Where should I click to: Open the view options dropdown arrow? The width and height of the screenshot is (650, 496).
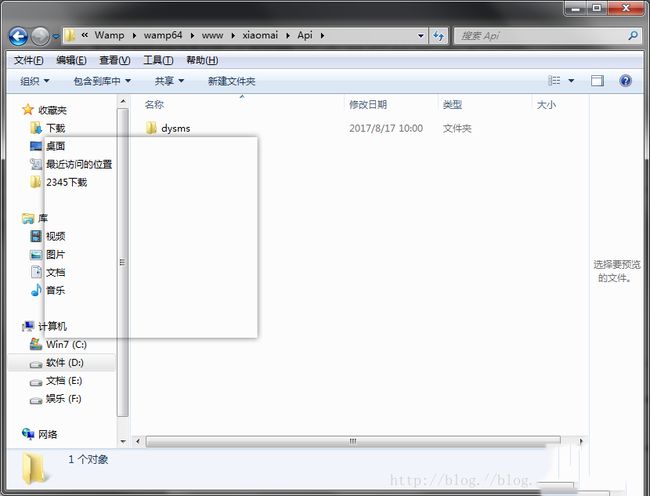click(x=571, y=81)
